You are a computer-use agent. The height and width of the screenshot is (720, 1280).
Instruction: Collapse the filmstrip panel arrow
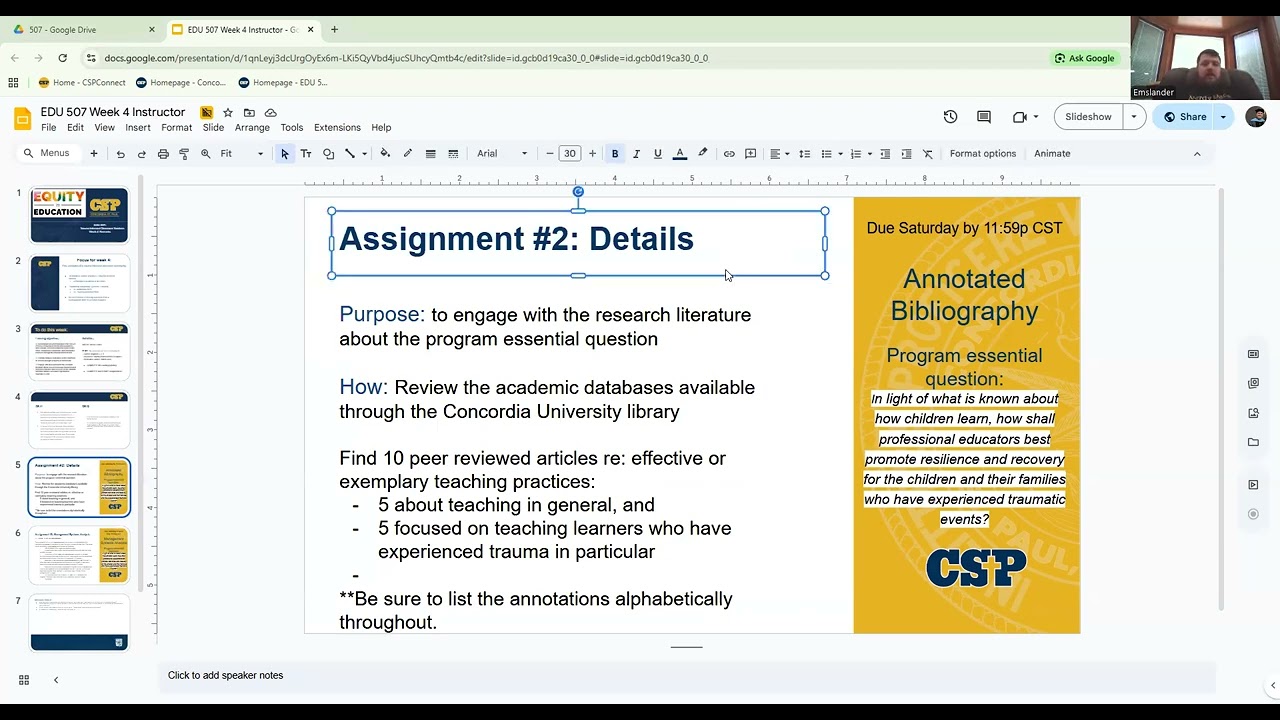(56, 680)
